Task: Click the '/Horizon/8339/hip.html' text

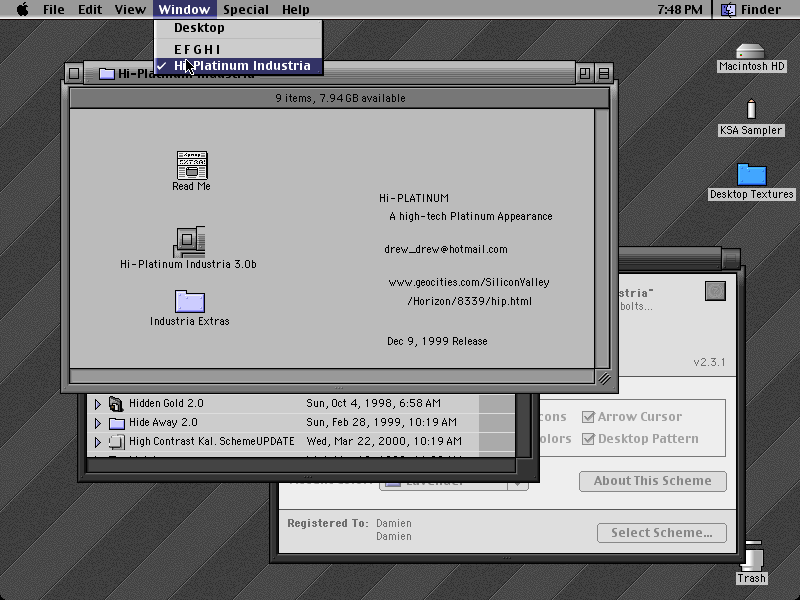Action: 469,302
